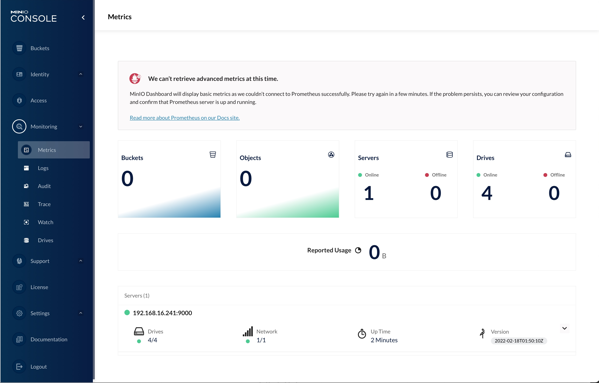The height and width of the screenshot is (383, 599).
Task: Collapse the Monitoring section chevron
Action: (81, 126)
